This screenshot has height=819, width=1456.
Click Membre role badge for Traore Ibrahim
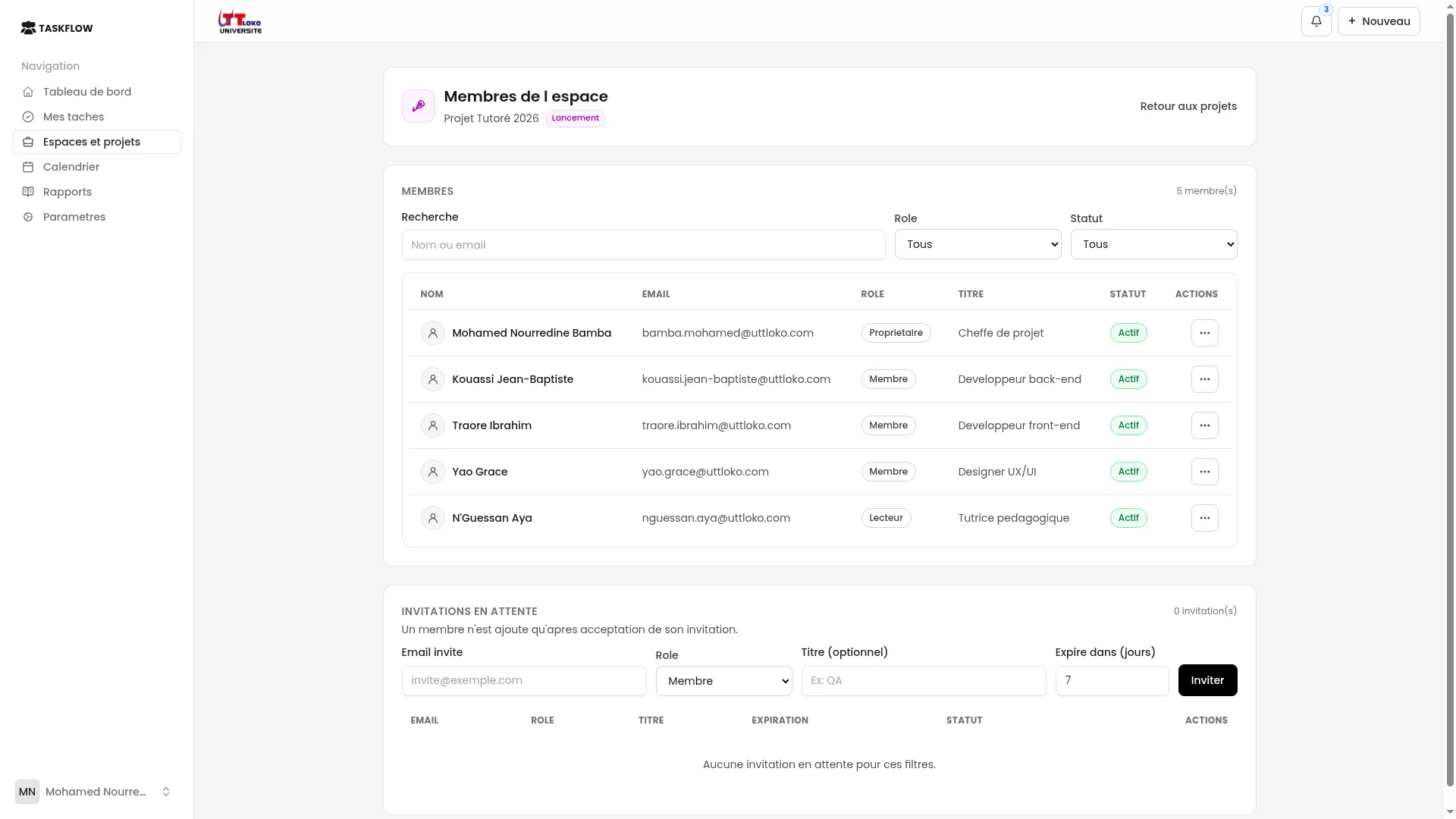click(x=888, y=425)
